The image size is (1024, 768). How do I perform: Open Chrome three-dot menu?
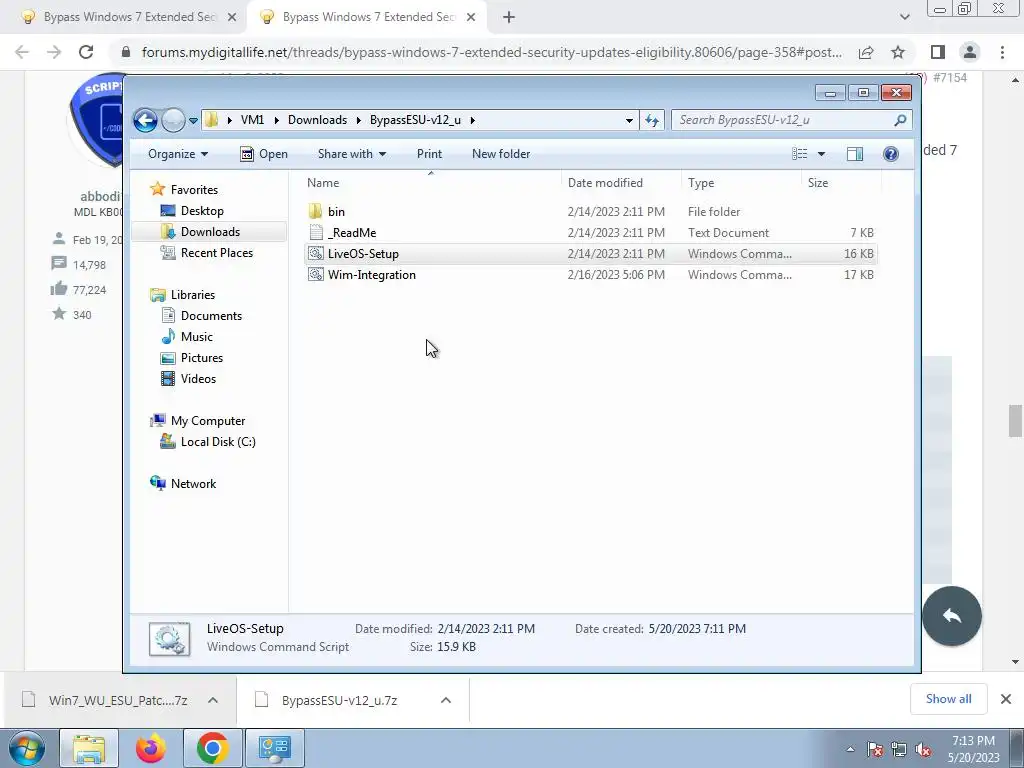(x=1002, y=52)
